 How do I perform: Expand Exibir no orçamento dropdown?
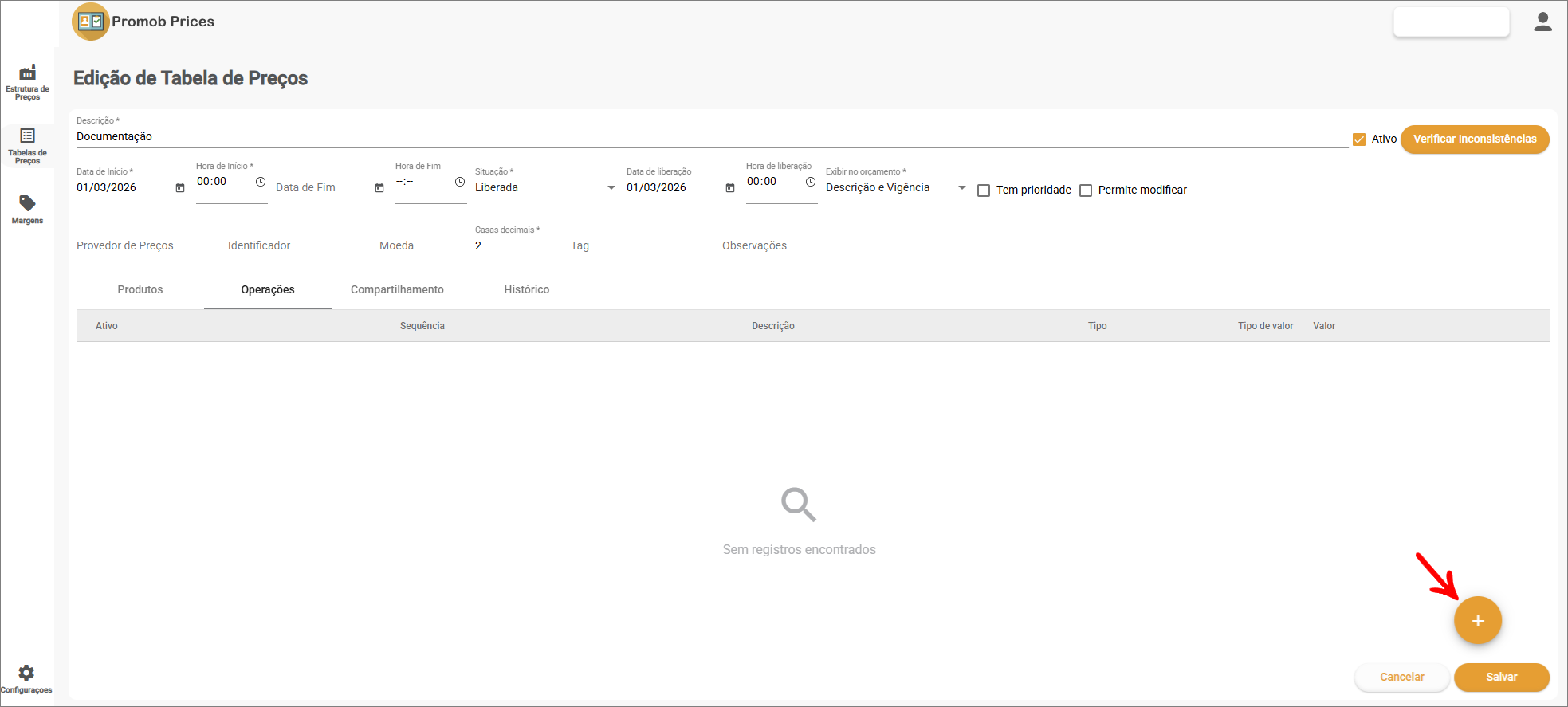coord(962,188)
